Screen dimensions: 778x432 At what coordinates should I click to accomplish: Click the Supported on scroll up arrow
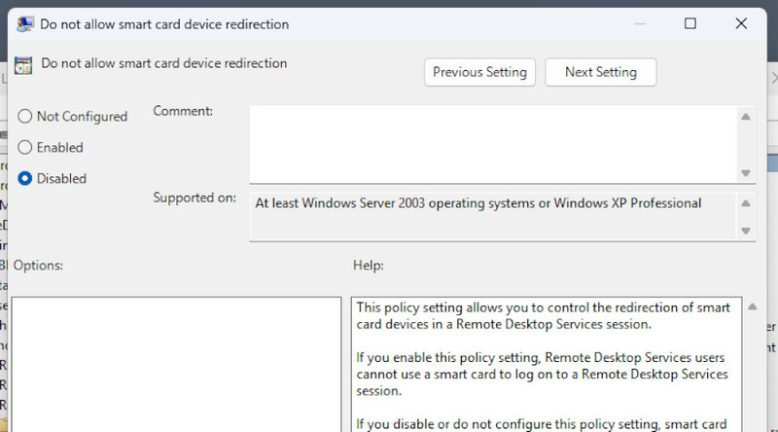pyautogui.click(x=746, y=203)
